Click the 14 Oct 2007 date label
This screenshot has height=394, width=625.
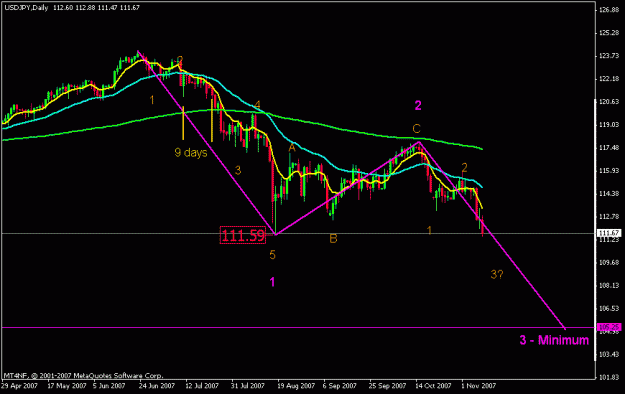pos(433,386)
